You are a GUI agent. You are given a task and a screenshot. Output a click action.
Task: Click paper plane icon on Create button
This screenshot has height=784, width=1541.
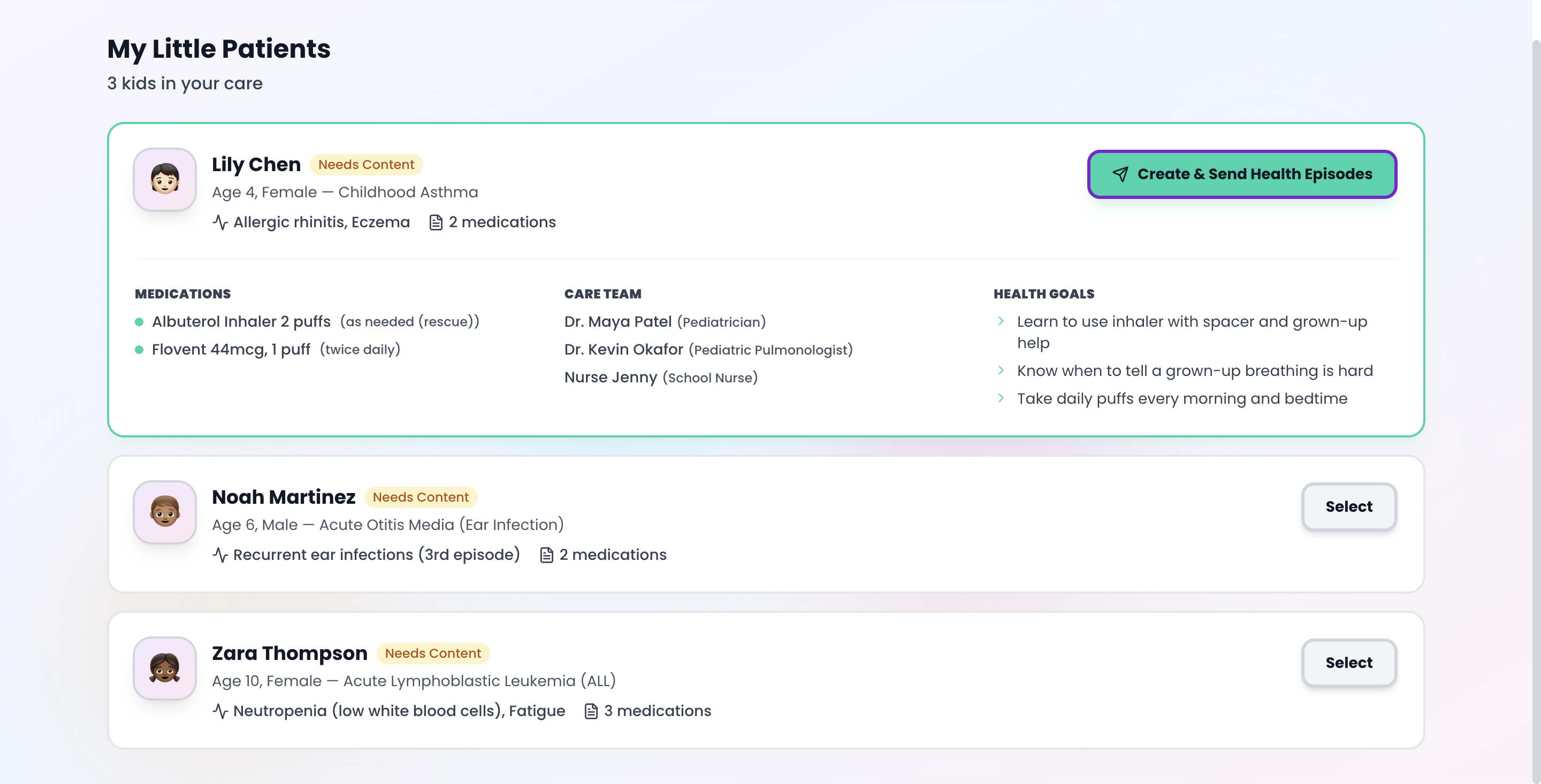point(1120,174)
